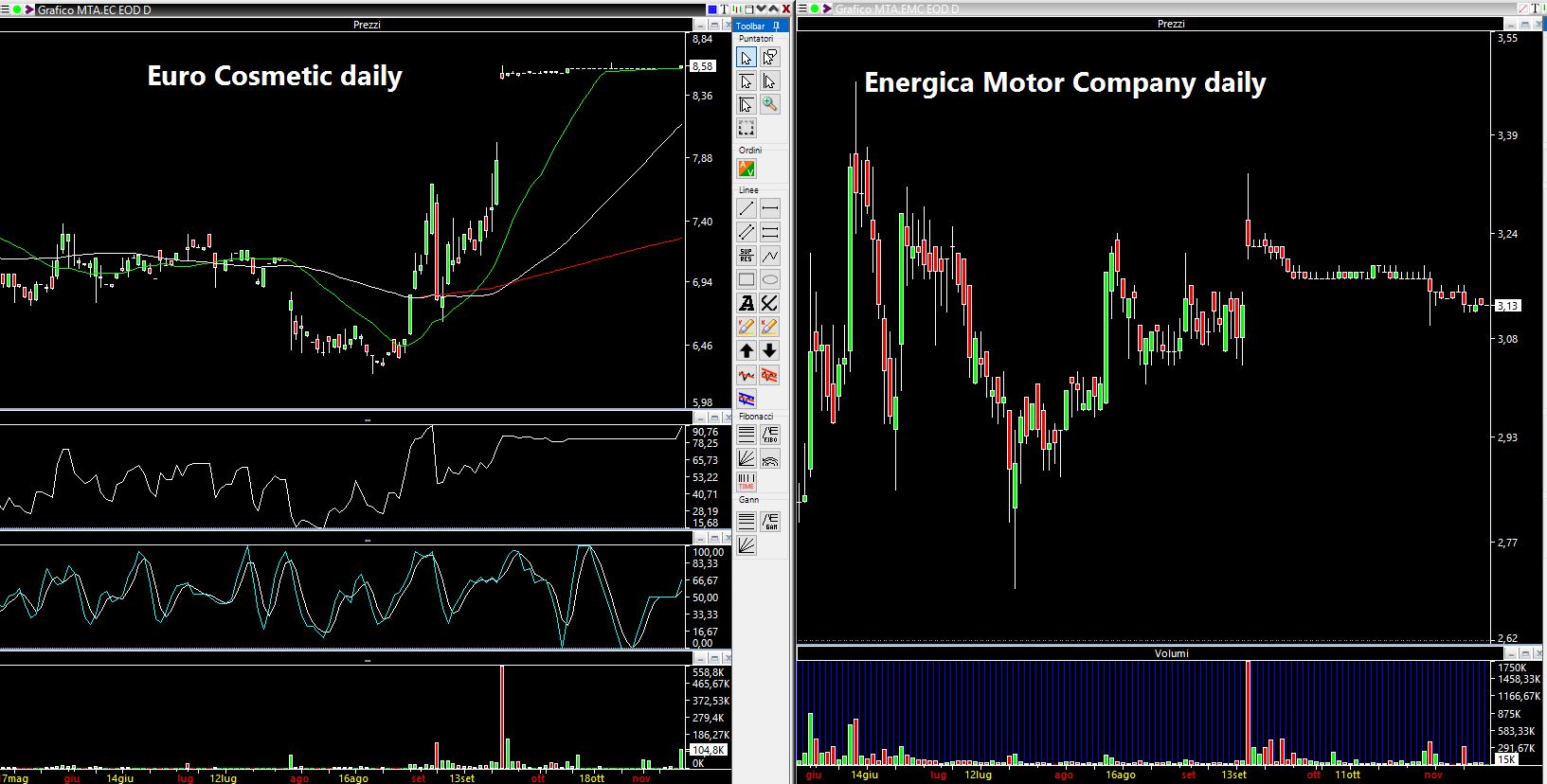
Task: Select the FIBO extension tool
Action: tap(770, 435)
